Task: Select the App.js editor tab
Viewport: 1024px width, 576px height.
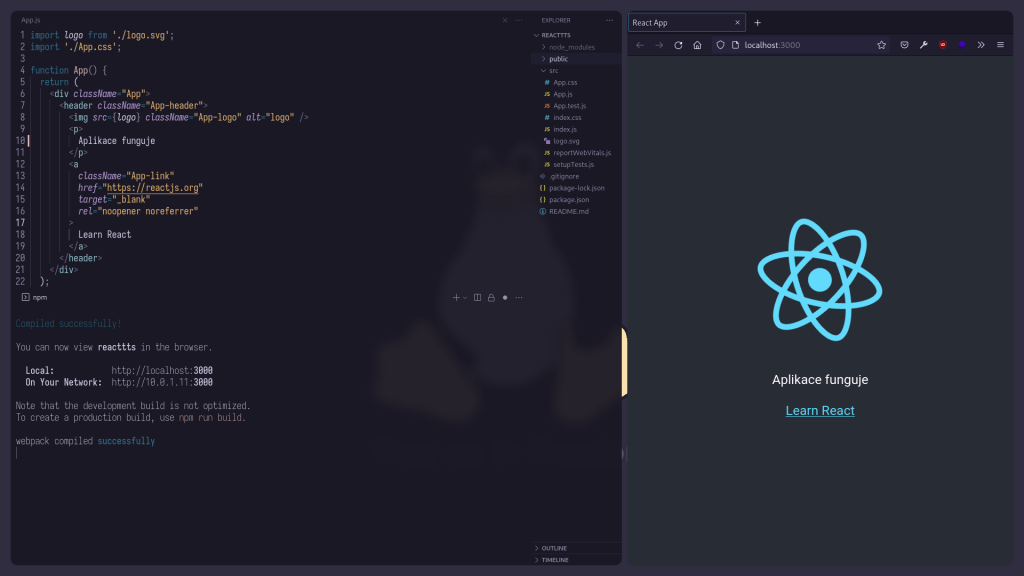Action: [32, 20]
